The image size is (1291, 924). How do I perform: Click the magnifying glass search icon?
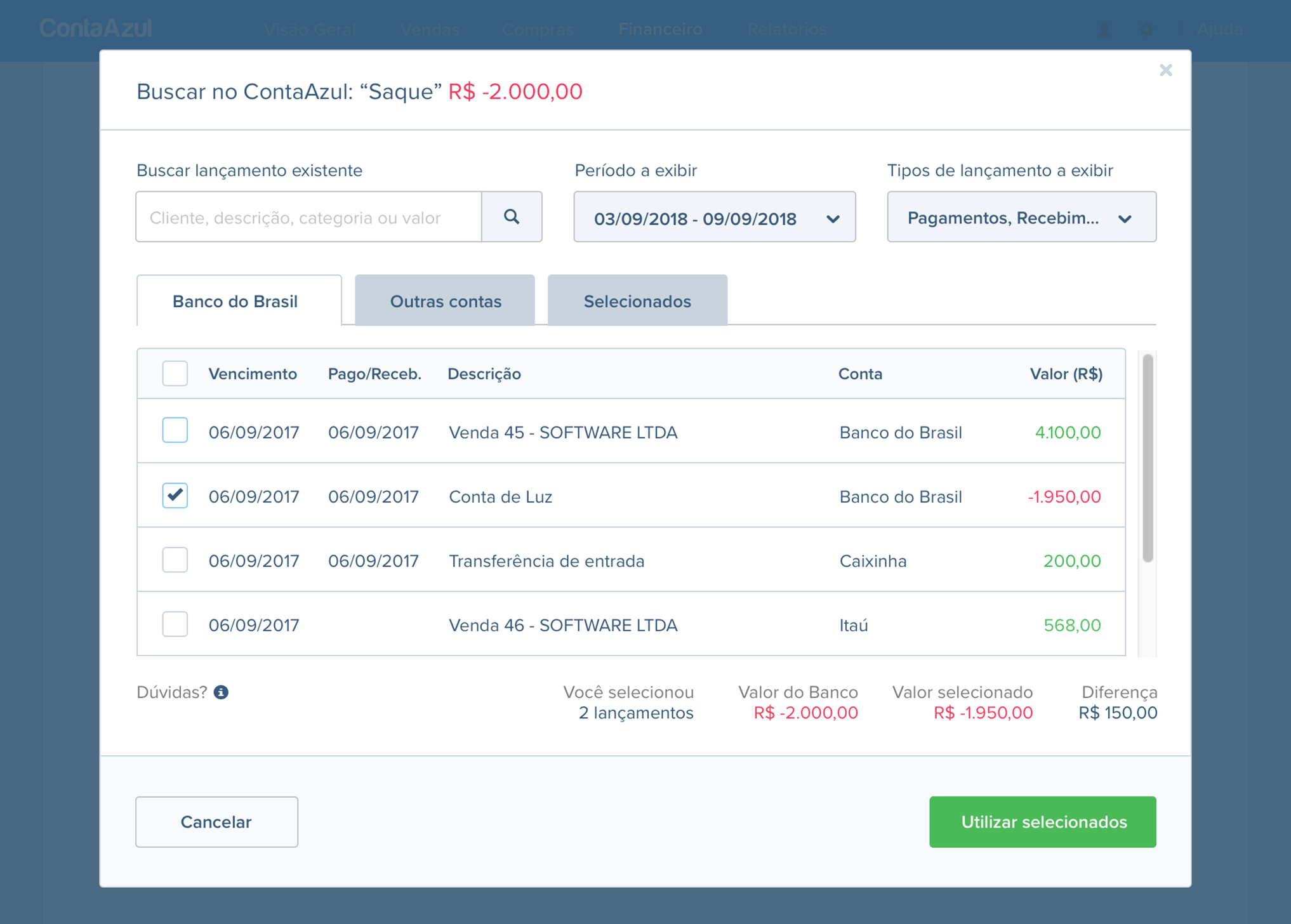pyautogui.click(x=512, y=217)
